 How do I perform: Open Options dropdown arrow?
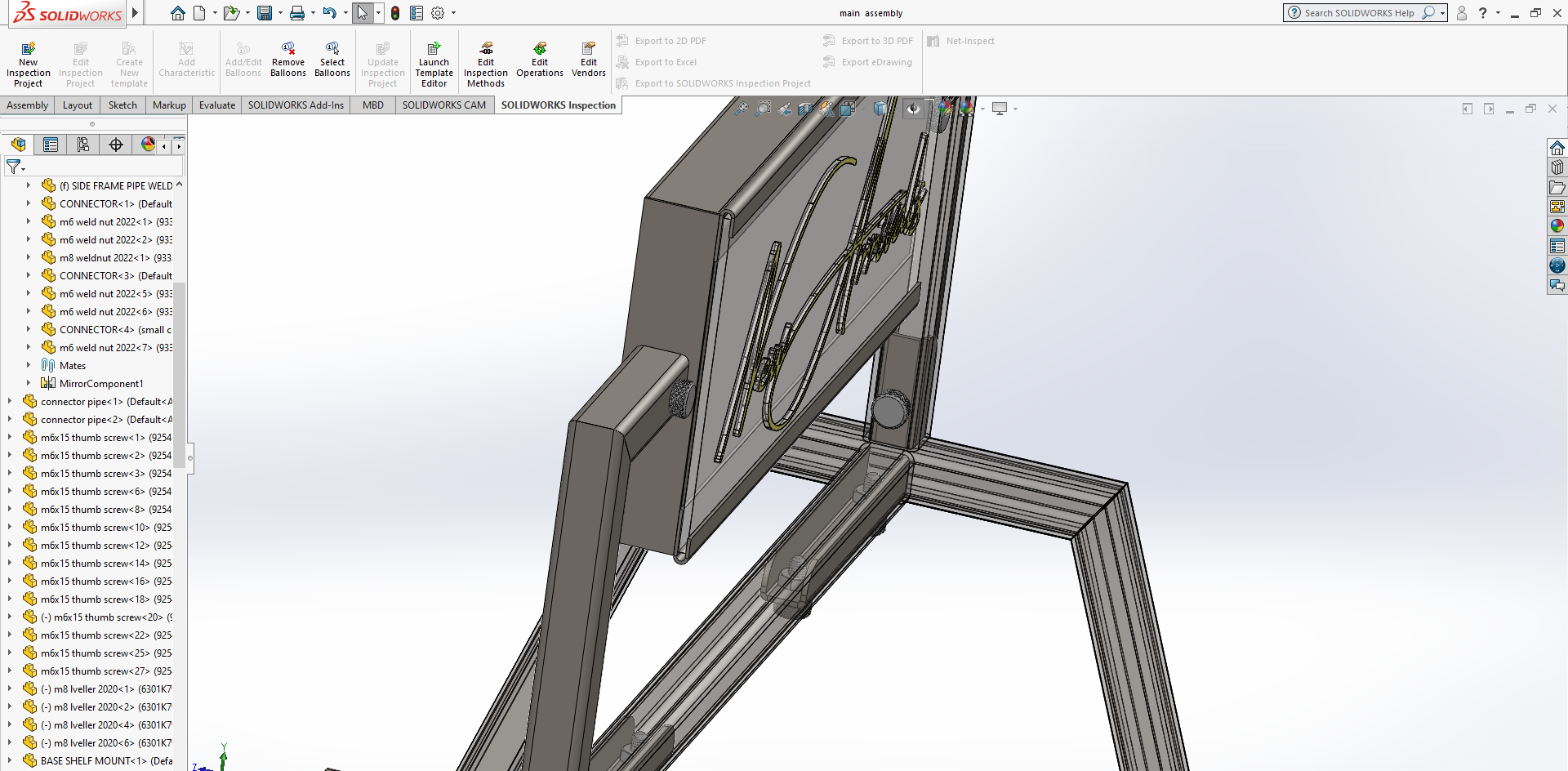click(454, 13)
